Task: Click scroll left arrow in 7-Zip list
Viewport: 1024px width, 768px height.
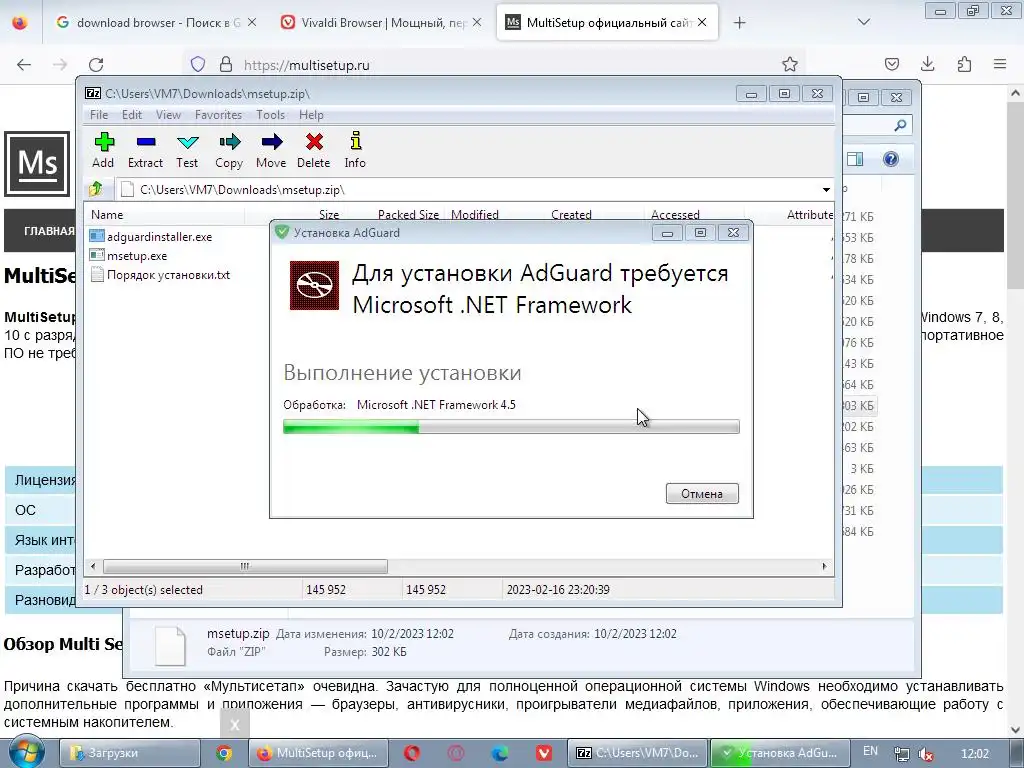Action: pos(93,566)
